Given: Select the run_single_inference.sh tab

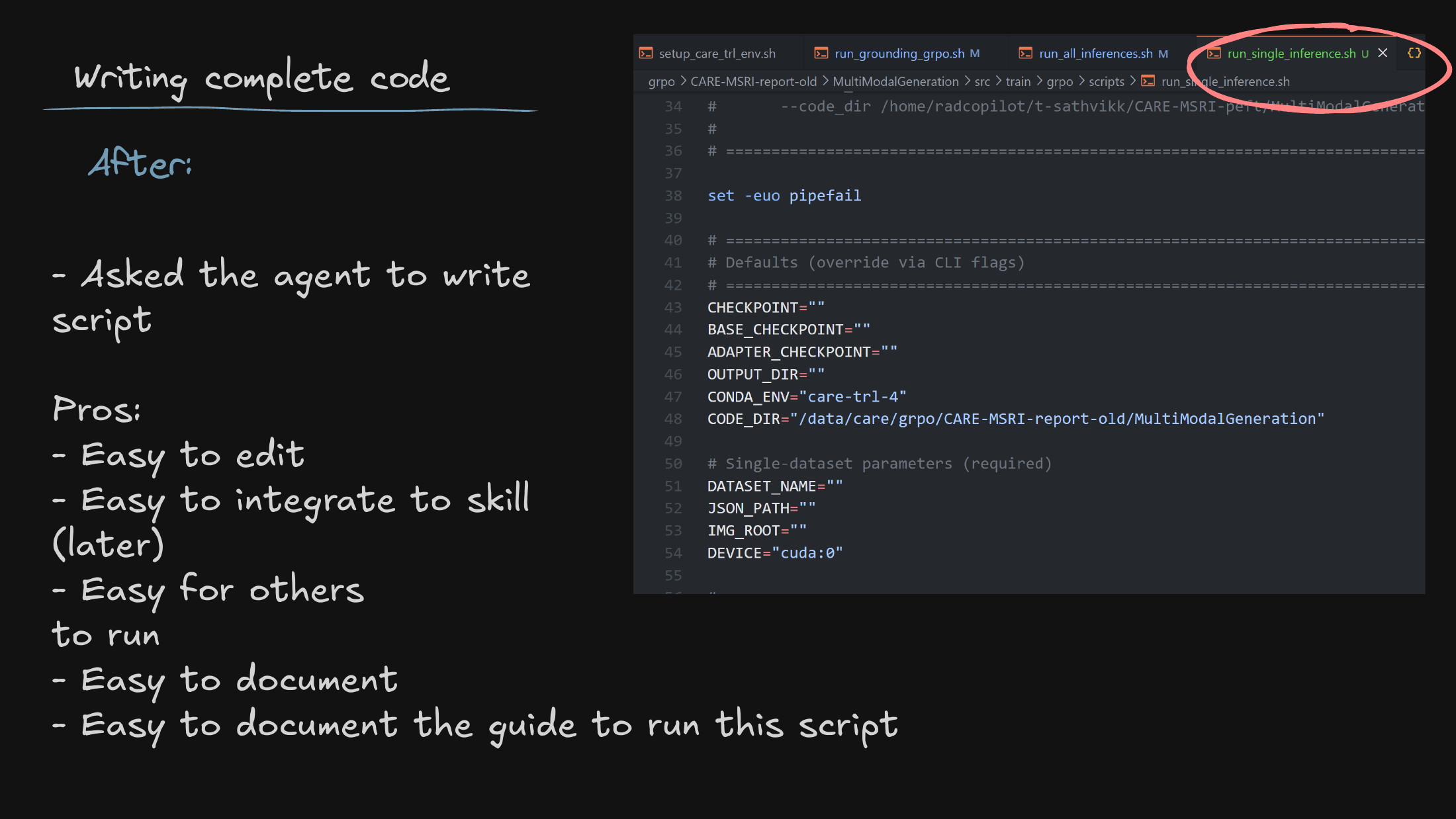Looking at the screenshot, I should (x=1291, y=54).
